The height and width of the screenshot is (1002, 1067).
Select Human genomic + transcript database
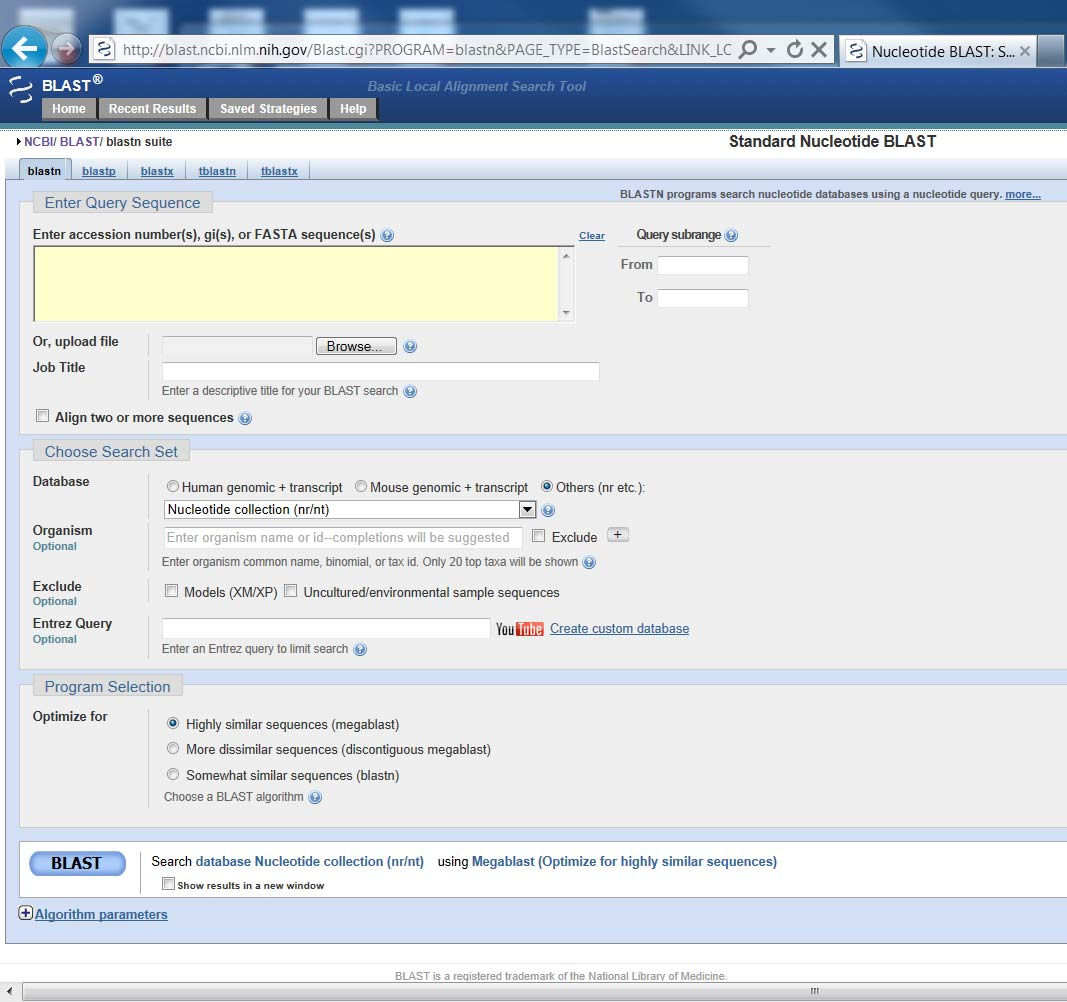pyautogui.click(x=173, y=487)
